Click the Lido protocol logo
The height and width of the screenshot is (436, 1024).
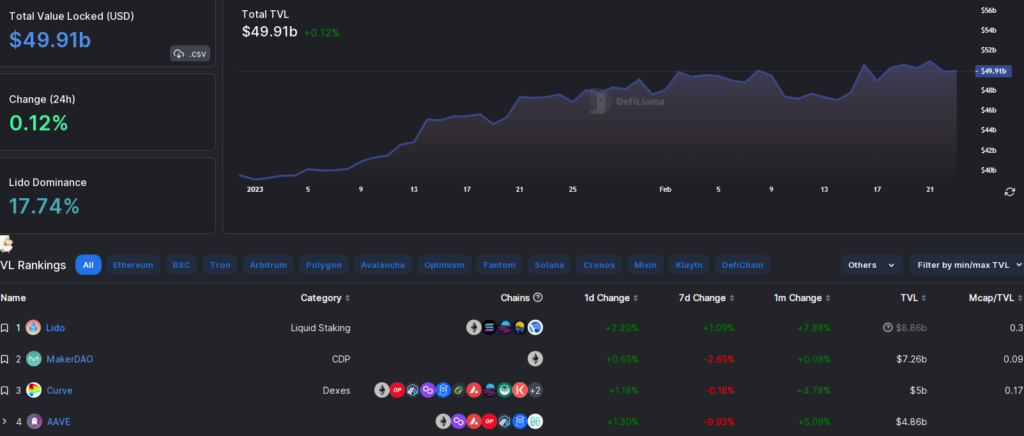34,328
